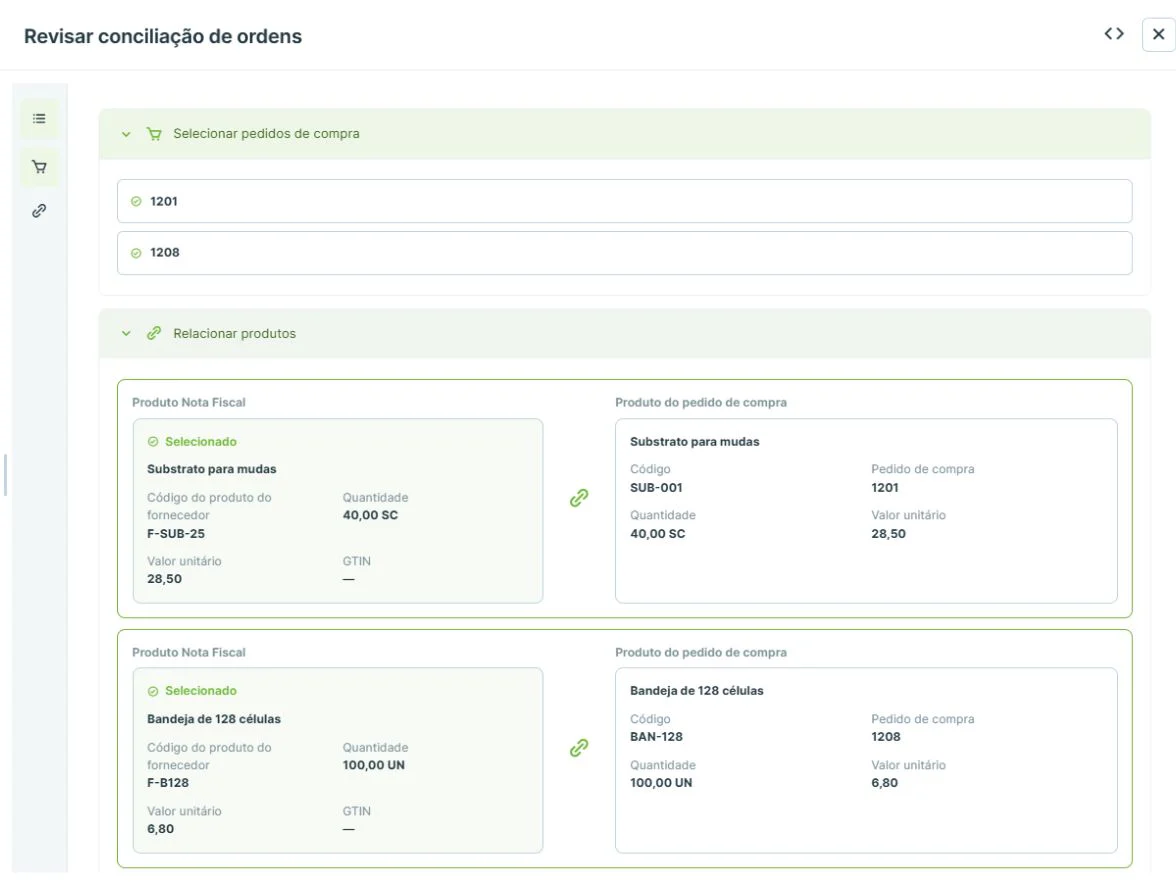
Task: Select purchase order 1208 row
Action: (x=624, y=253)
